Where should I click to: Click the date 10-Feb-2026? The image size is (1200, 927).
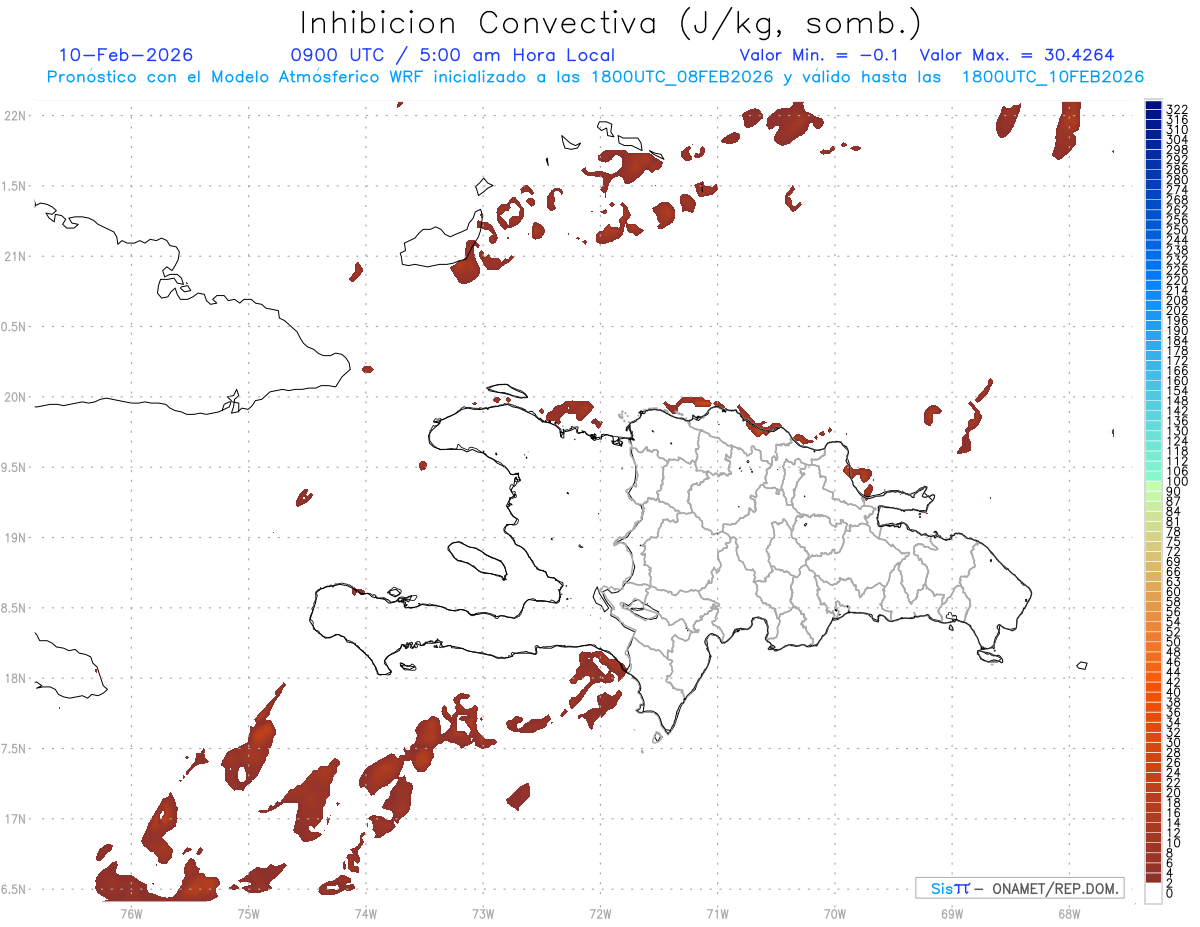[126, 55]
